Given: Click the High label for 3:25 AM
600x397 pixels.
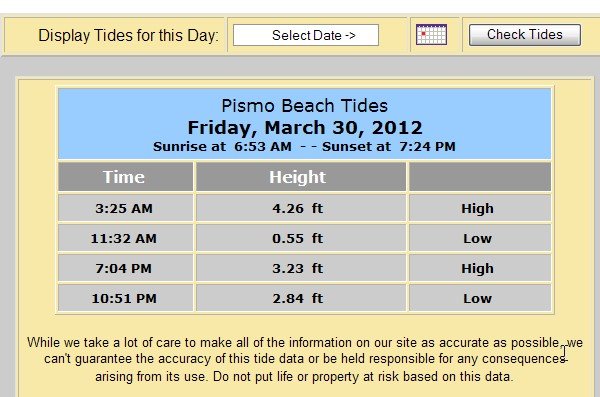Looking at the screenshot, I should [x=477, y=209].
